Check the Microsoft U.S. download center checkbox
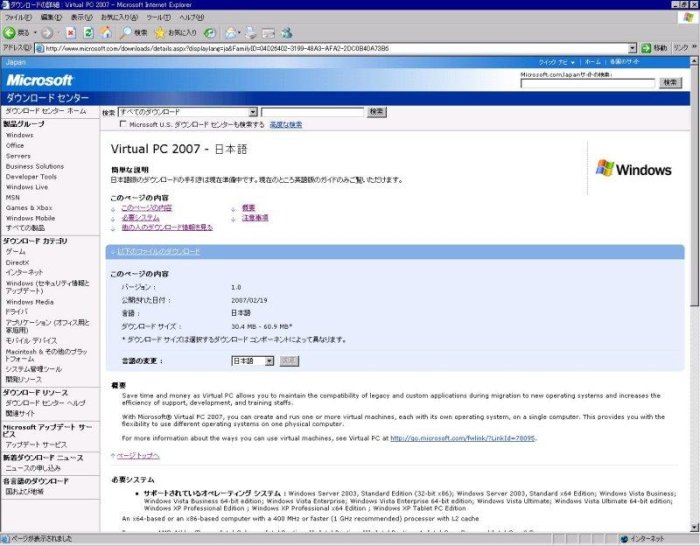700x546 pixels. point(123,124)
